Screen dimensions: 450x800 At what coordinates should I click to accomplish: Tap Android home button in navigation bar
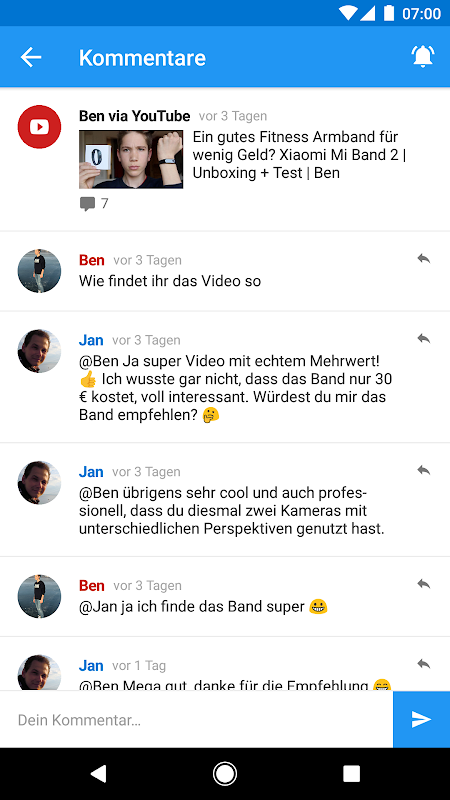click(224, 773)
